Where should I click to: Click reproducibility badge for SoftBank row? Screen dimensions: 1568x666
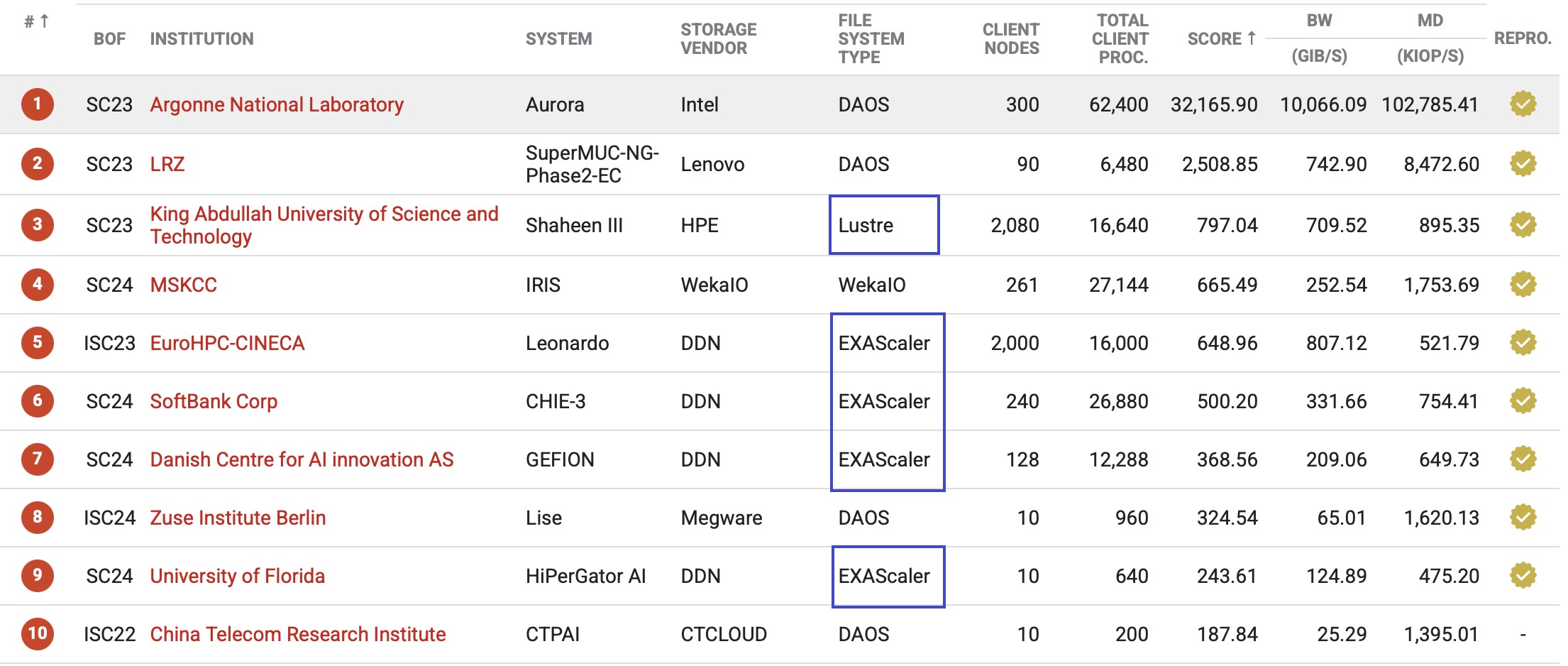tap(1523, 401)
